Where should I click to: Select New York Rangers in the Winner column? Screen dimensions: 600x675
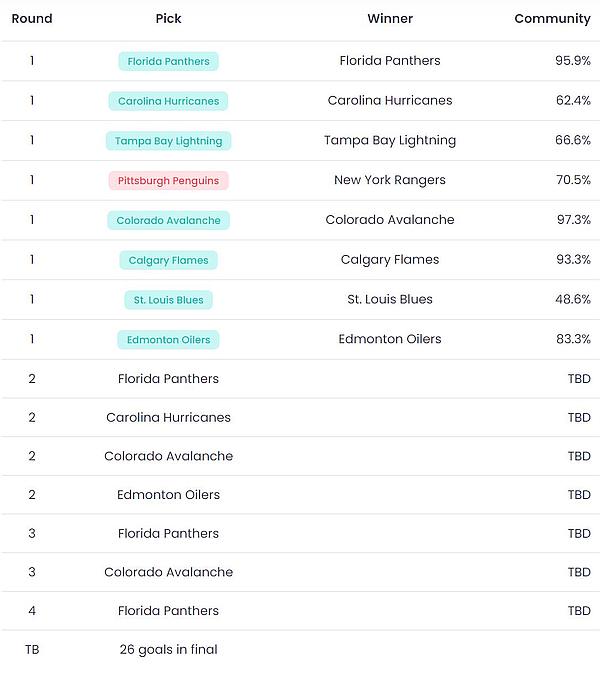[x=390, y=180]
